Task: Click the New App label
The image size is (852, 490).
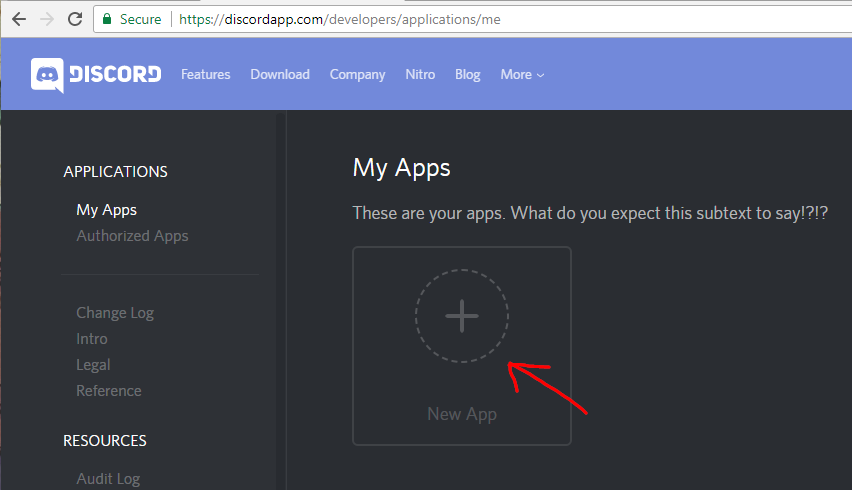Action: pos(462,414)
